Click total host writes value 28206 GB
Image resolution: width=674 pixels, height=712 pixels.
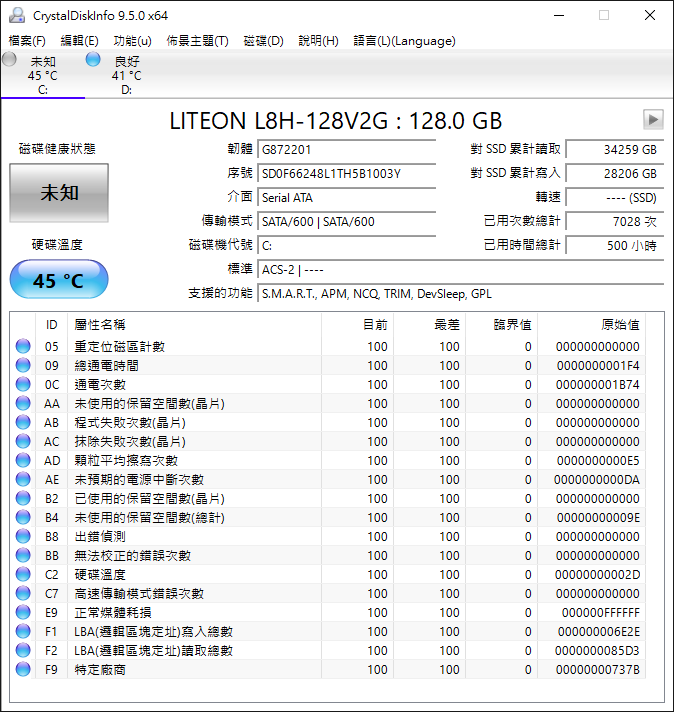coord(615,173)
